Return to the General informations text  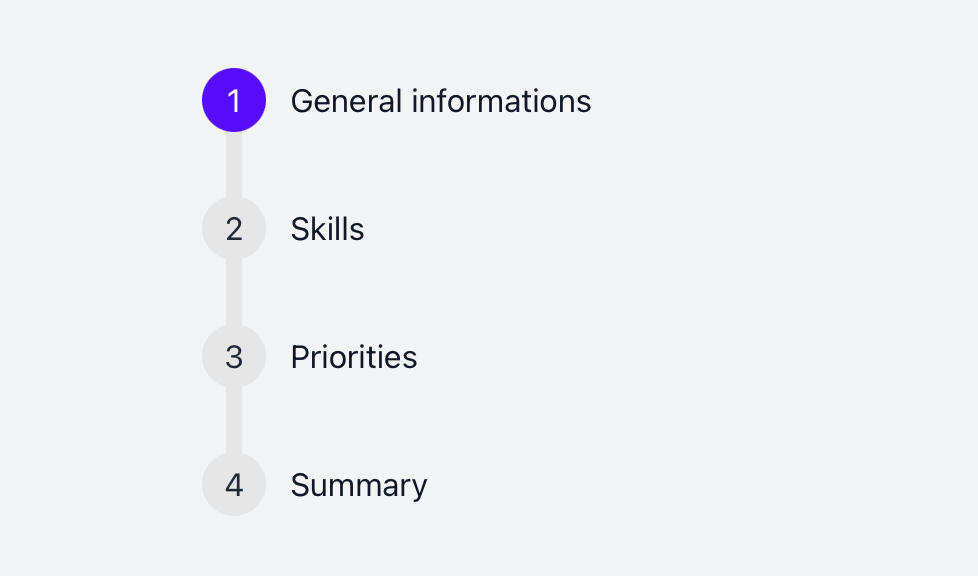point(440,101)
